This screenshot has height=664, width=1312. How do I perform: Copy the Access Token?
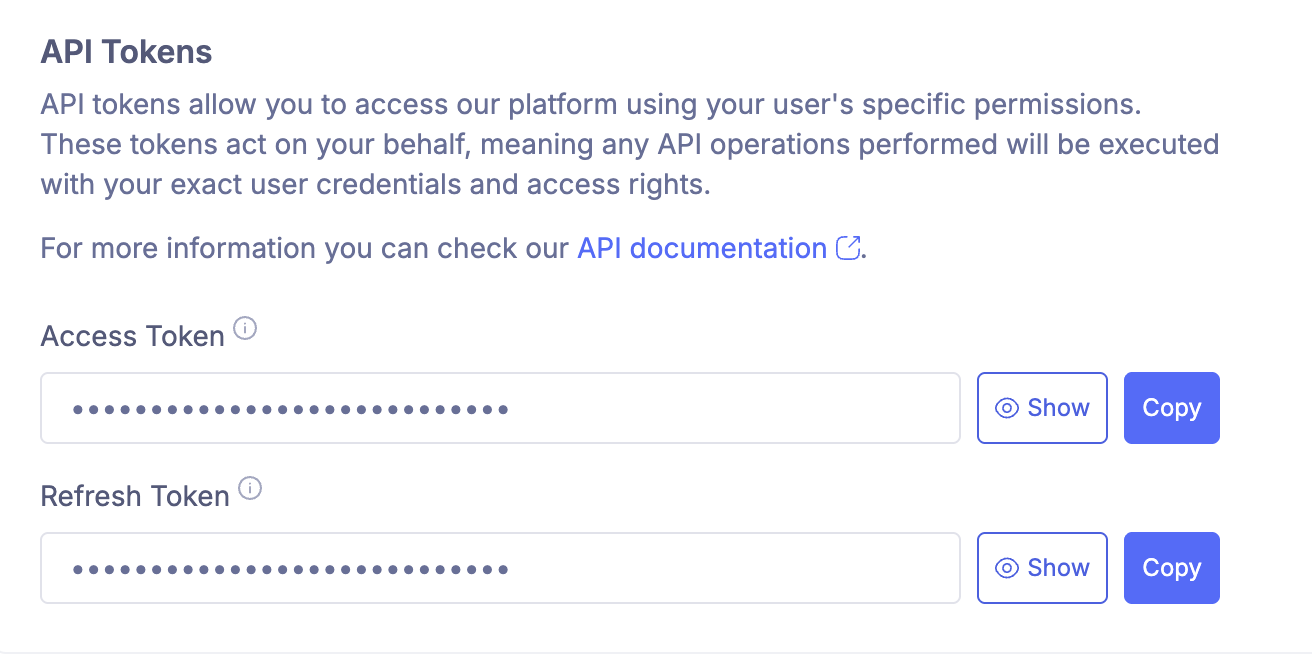coord(1171,407)
